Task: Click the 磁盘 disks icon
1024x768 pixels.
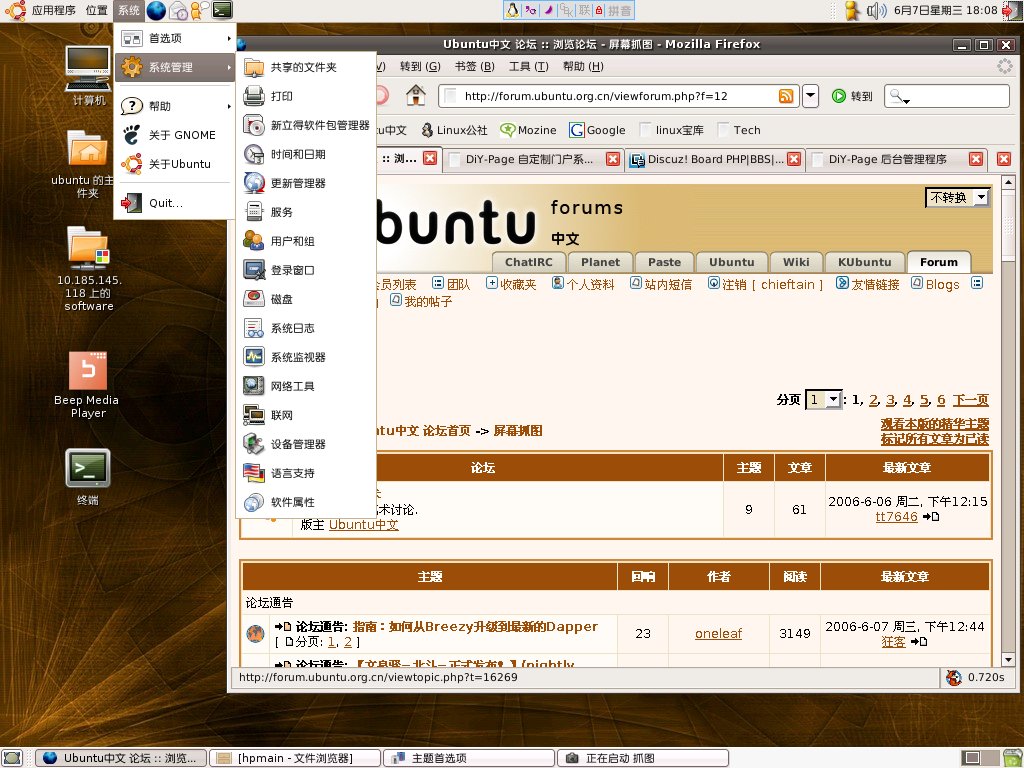Action: [x=253, y=299]
